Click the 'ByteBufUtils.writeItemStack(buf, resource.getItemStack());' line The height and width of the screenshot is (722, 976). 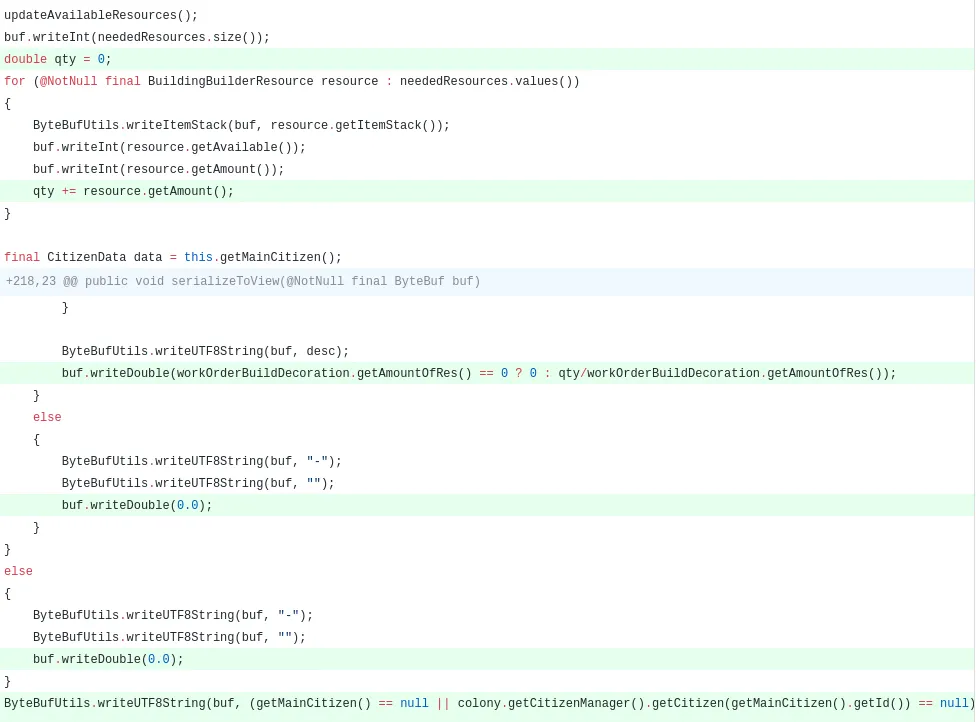(x=241, y=125)
